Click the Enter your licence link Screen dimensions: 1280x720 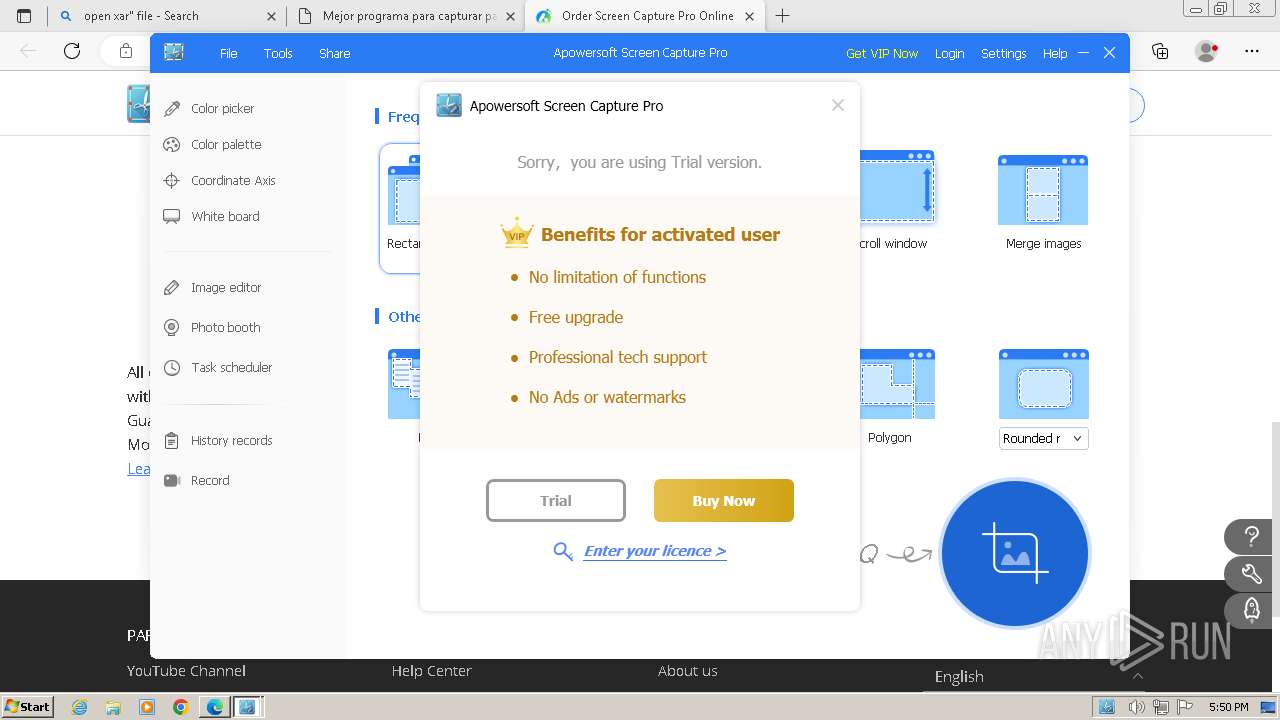[x=655, y=551]
